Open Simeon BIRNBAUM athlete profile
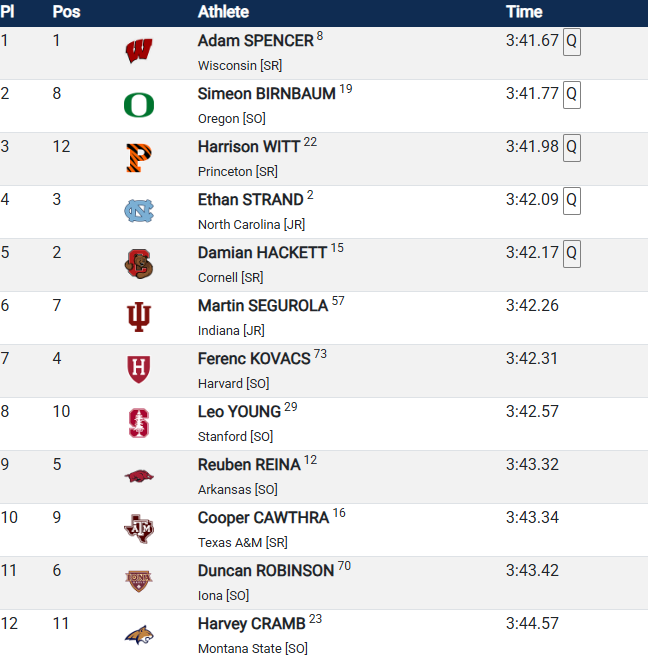This screenshot has width=648, height=661. (x=266, y=94)
